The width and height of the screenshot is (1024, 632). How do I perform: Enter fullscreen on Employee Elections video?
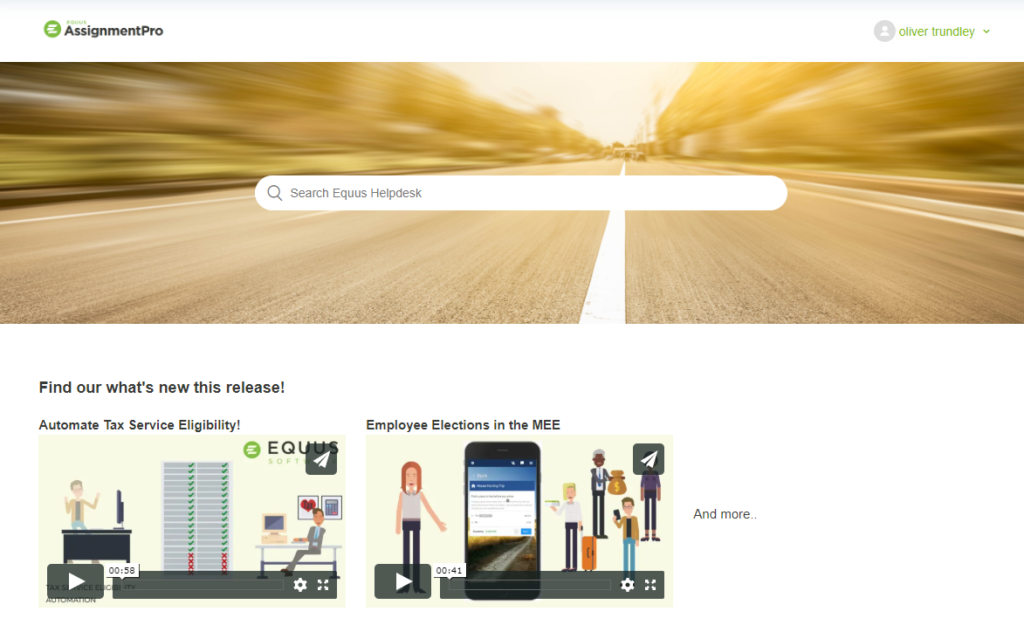click(x=650, y=585)
